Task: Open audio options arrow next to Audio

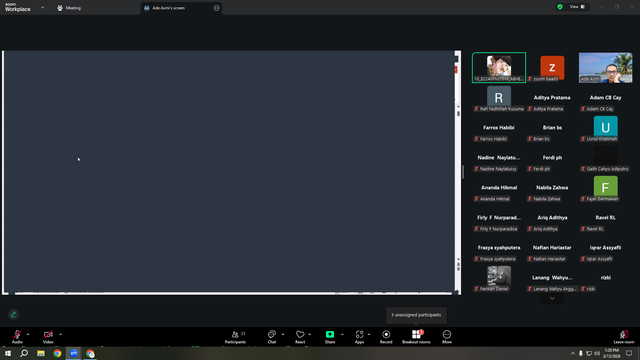Action: click(x=28, y=334)
